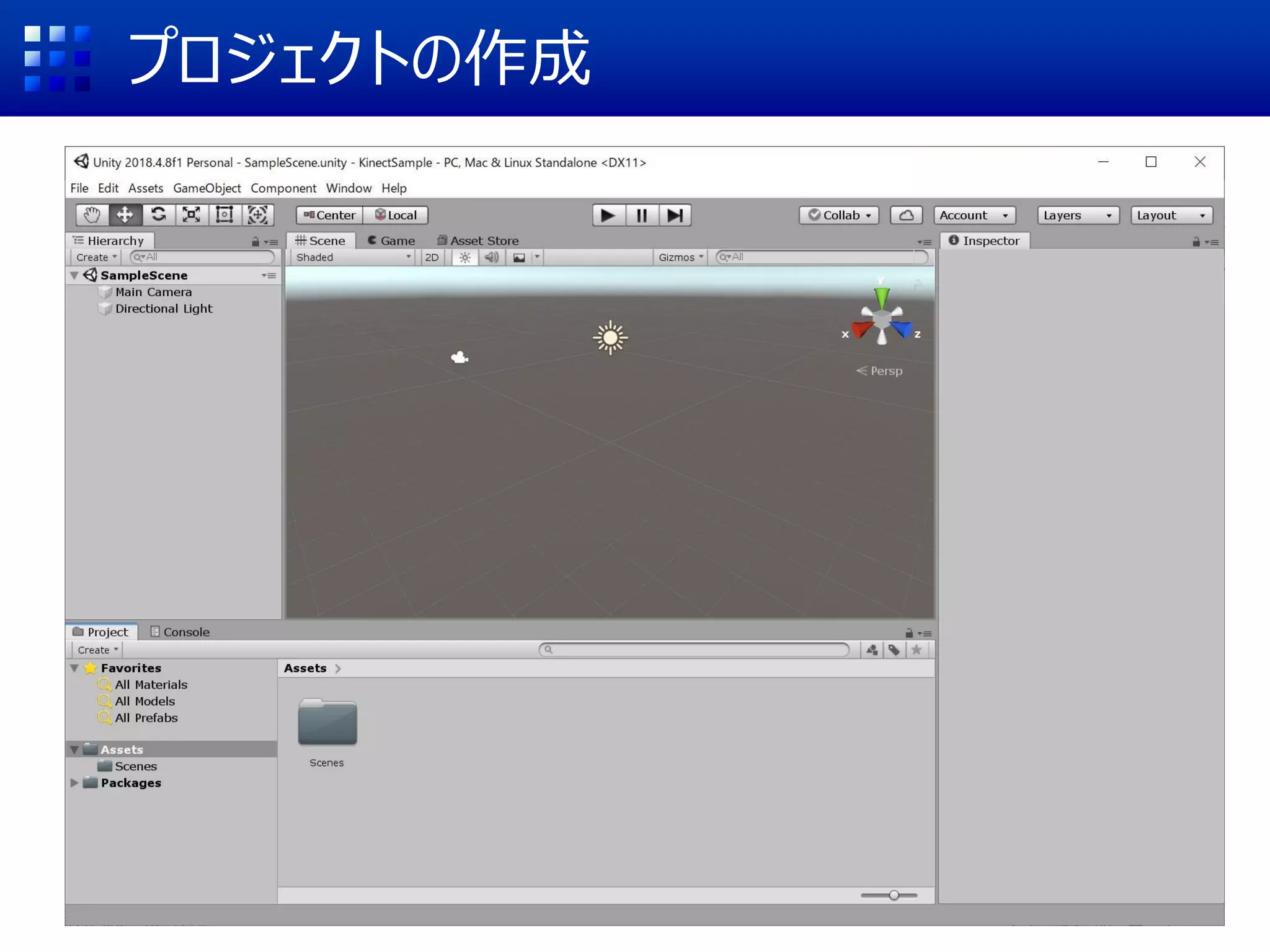The image size is (1270, 952).
Task: Toggle Persp projection label
Action: pyautogui.click(x=879, y=371)
